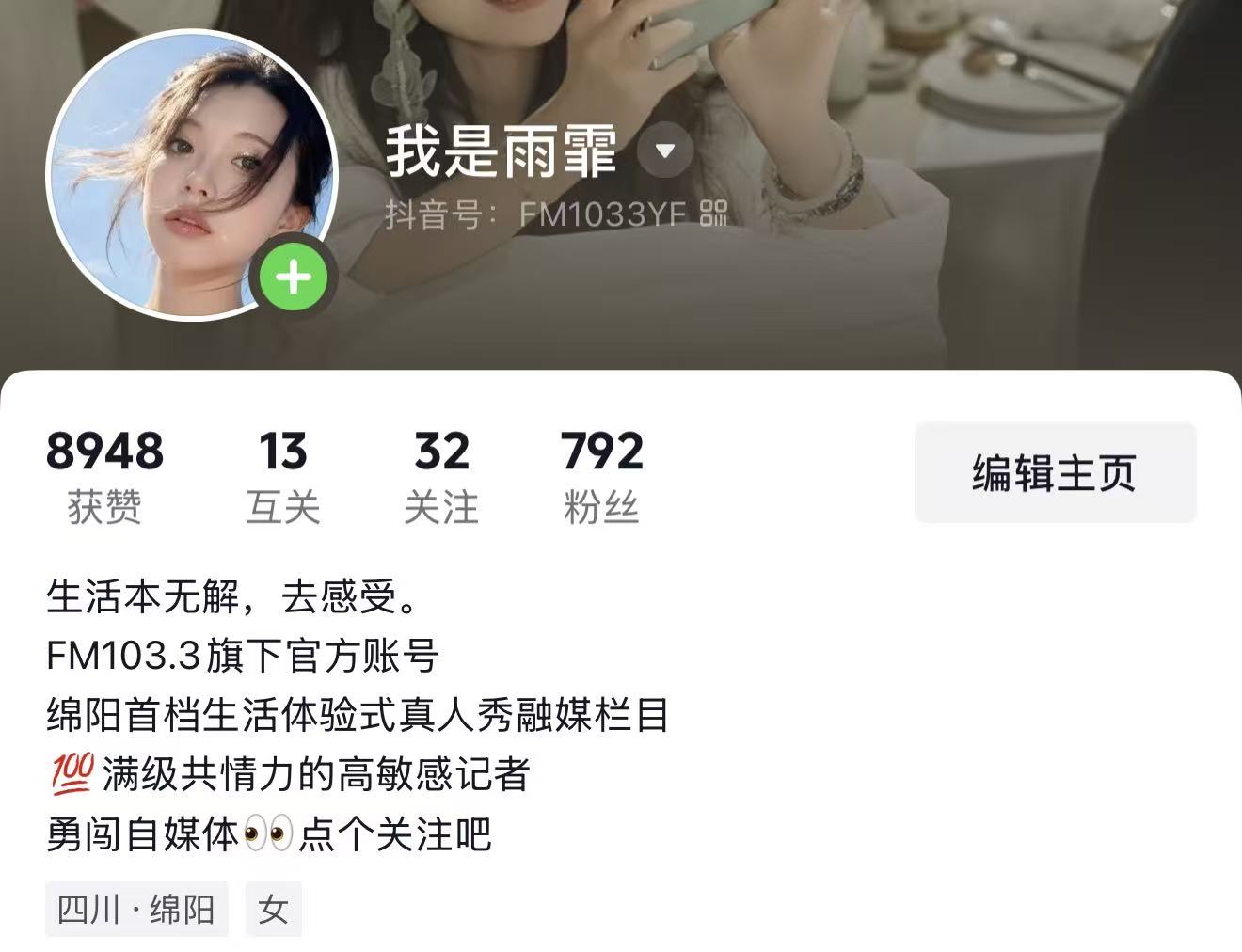View the 8948 获赞 likes count

[104, 477]
